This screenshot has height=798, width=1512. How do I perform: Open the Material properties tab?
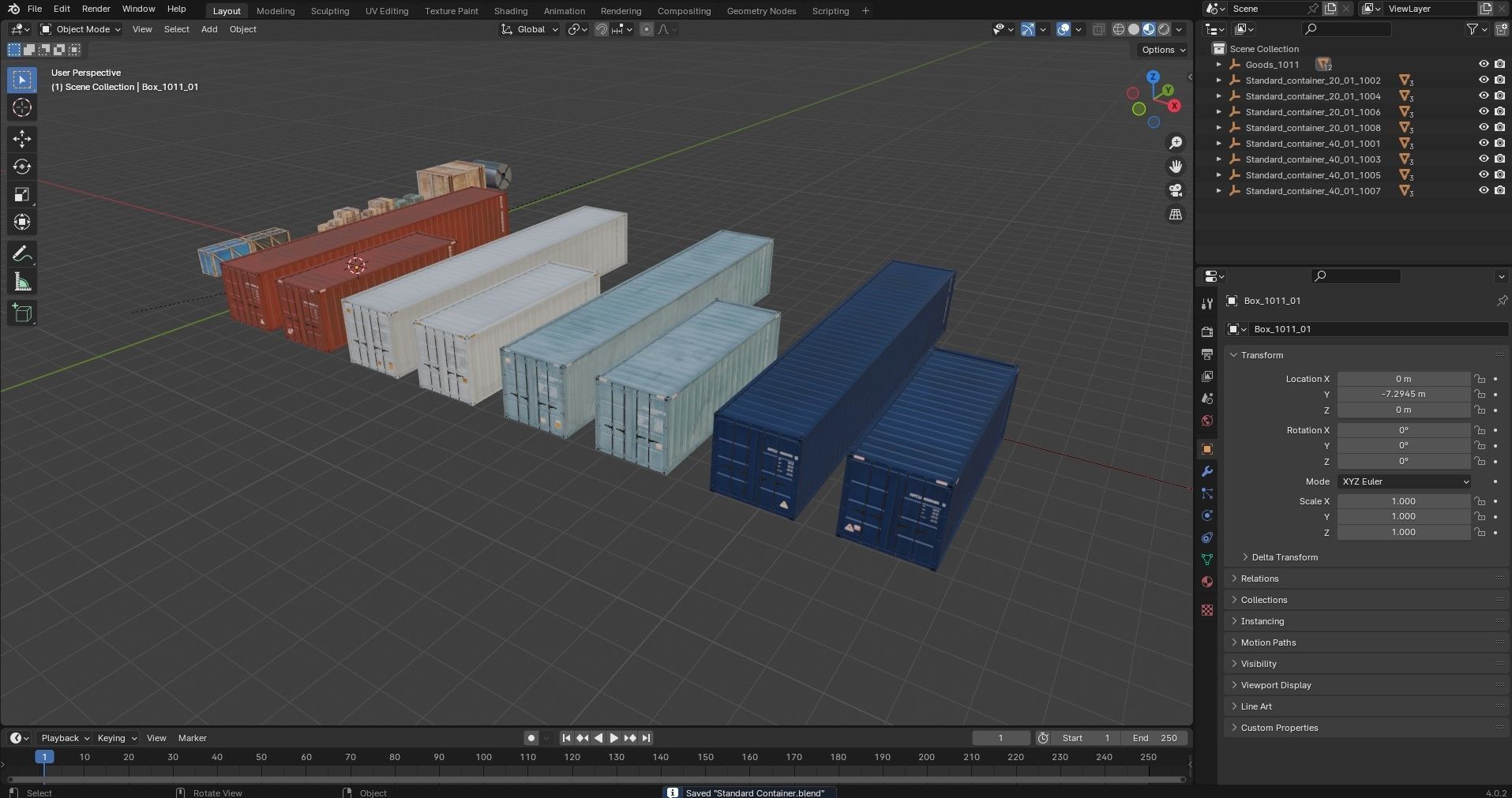pyautogui.click(x=1206, y=582)
